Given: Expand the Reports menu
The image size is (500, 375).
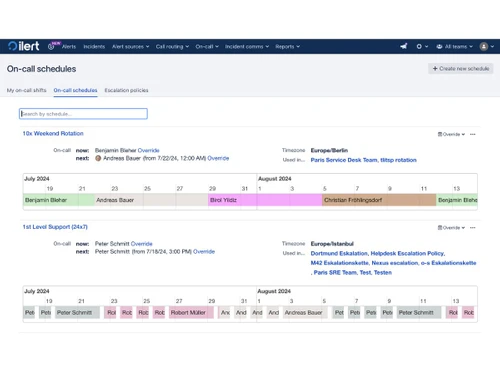Looking at the screenshot, I should 288,47.
